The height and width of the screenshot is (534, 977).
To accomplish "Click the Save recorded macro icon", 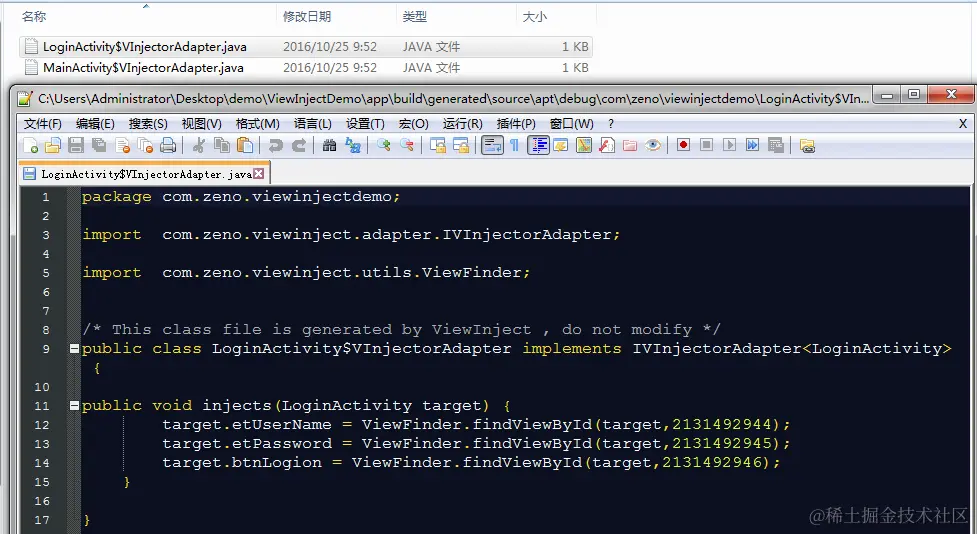I will pos(776,146).
